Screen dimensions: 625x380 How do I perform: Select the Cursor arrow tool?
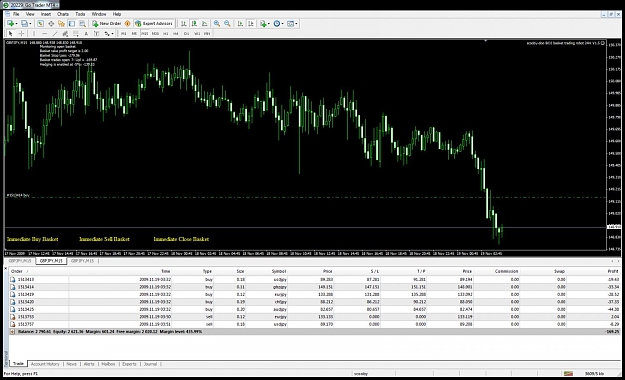point(11,33)
